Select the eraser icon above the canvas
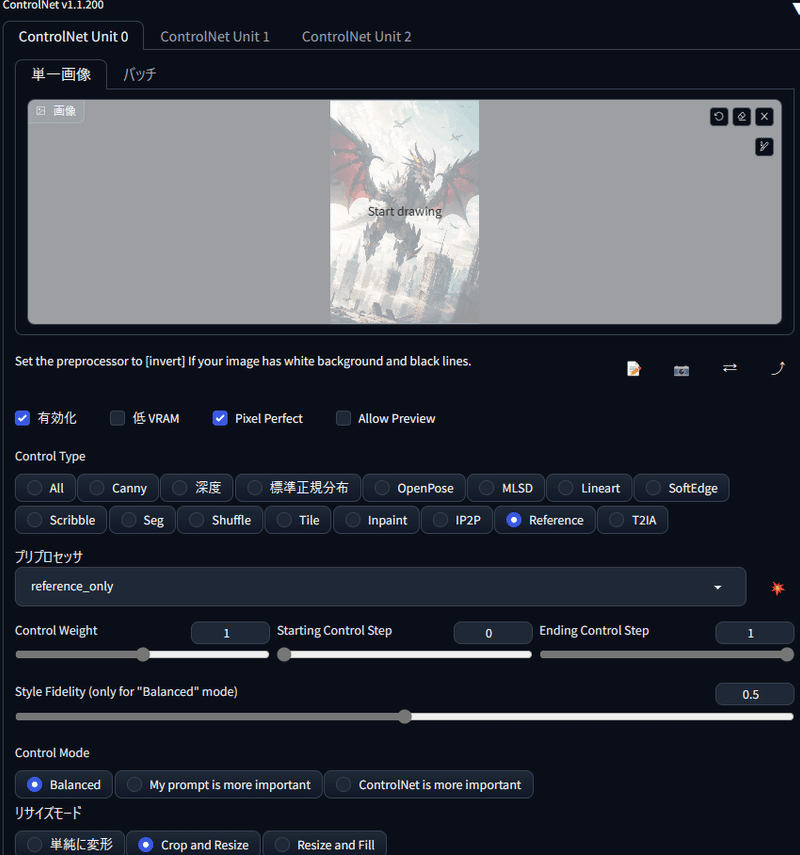 point(741,116)
